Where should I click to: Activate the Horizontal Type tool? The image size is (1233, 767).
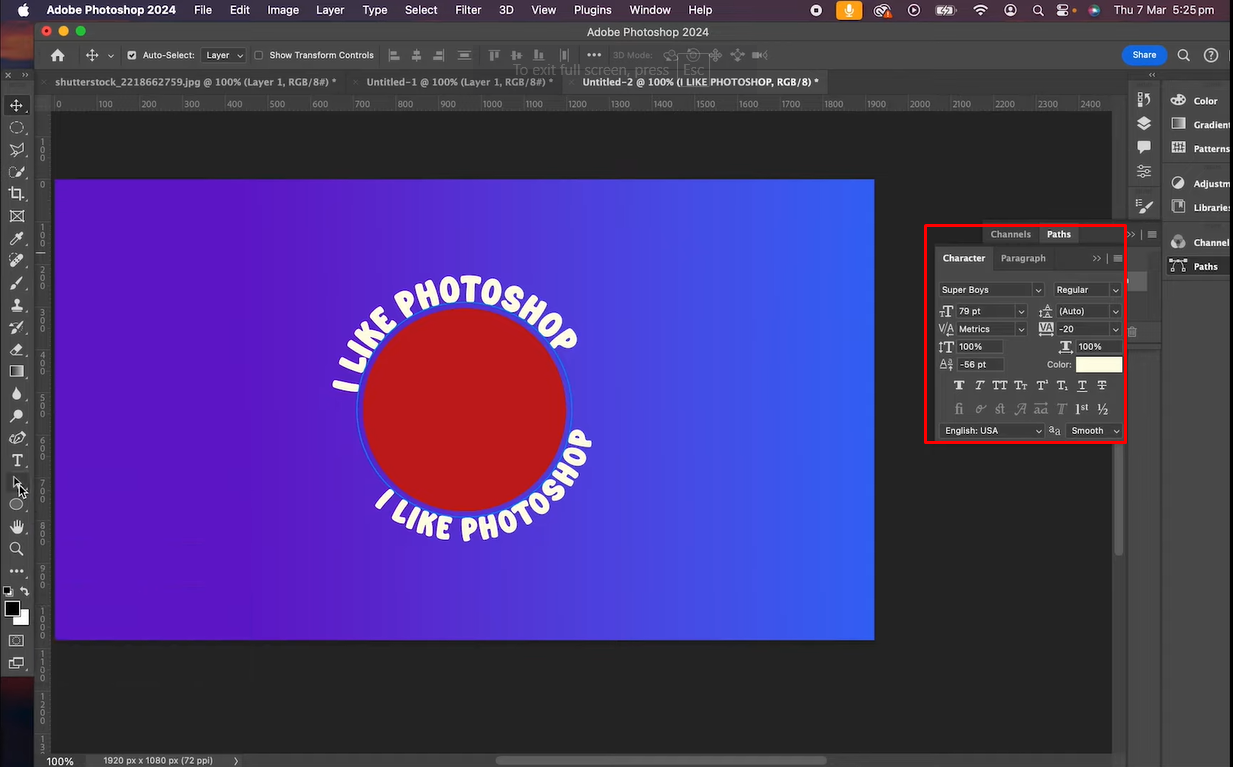coord(16,460)
